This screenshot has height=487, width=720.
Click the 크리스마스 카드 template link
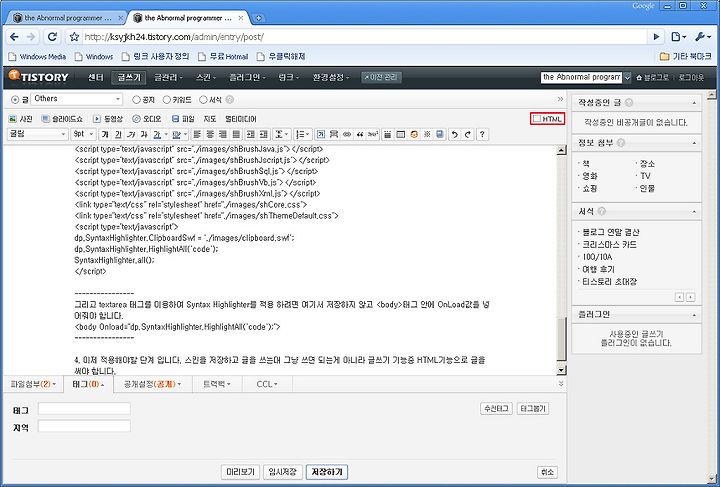(x=609, y=245)
